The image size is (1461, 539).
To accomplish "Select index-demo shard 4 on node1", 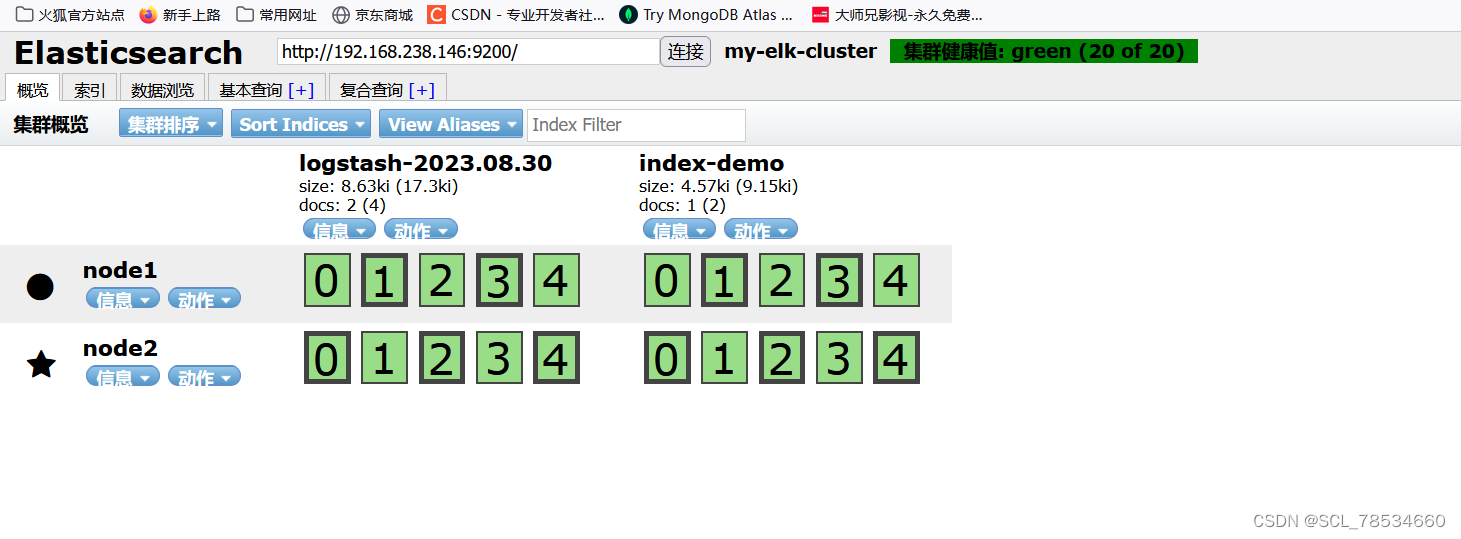I will tap(896, 280).
